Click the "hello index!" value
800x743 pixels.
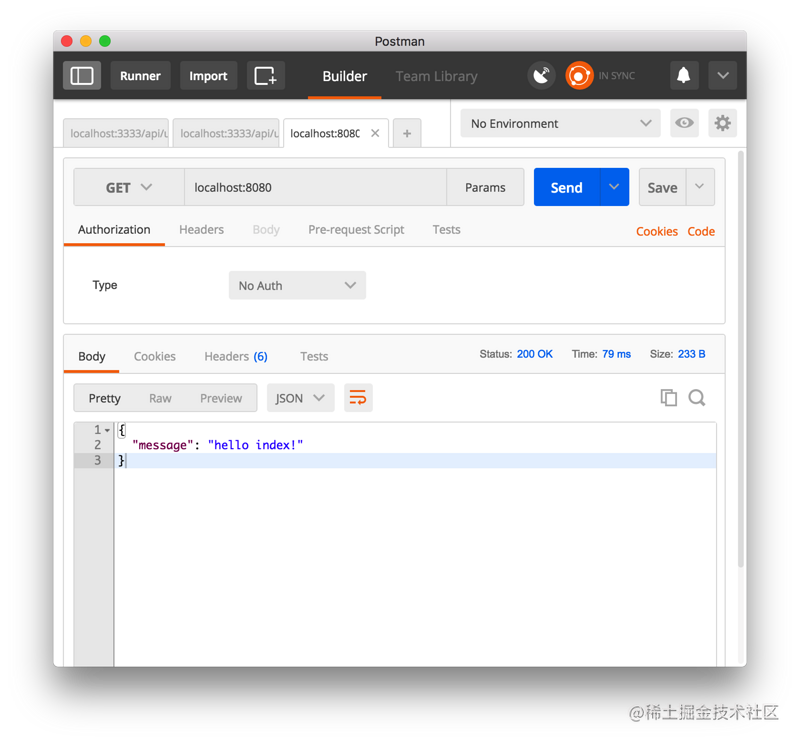point(256,445)
